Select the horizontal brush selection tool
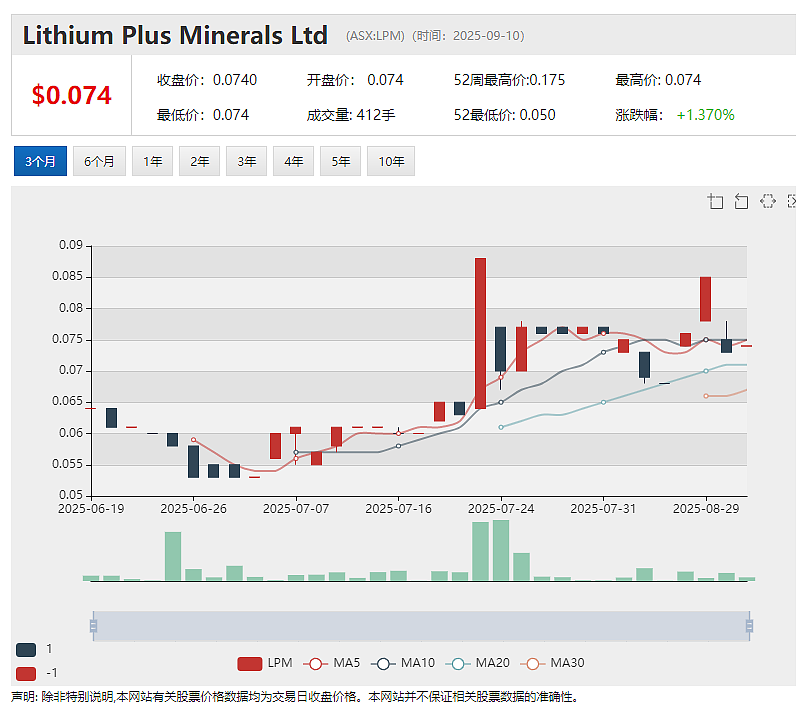 click(x=768, y=201)
